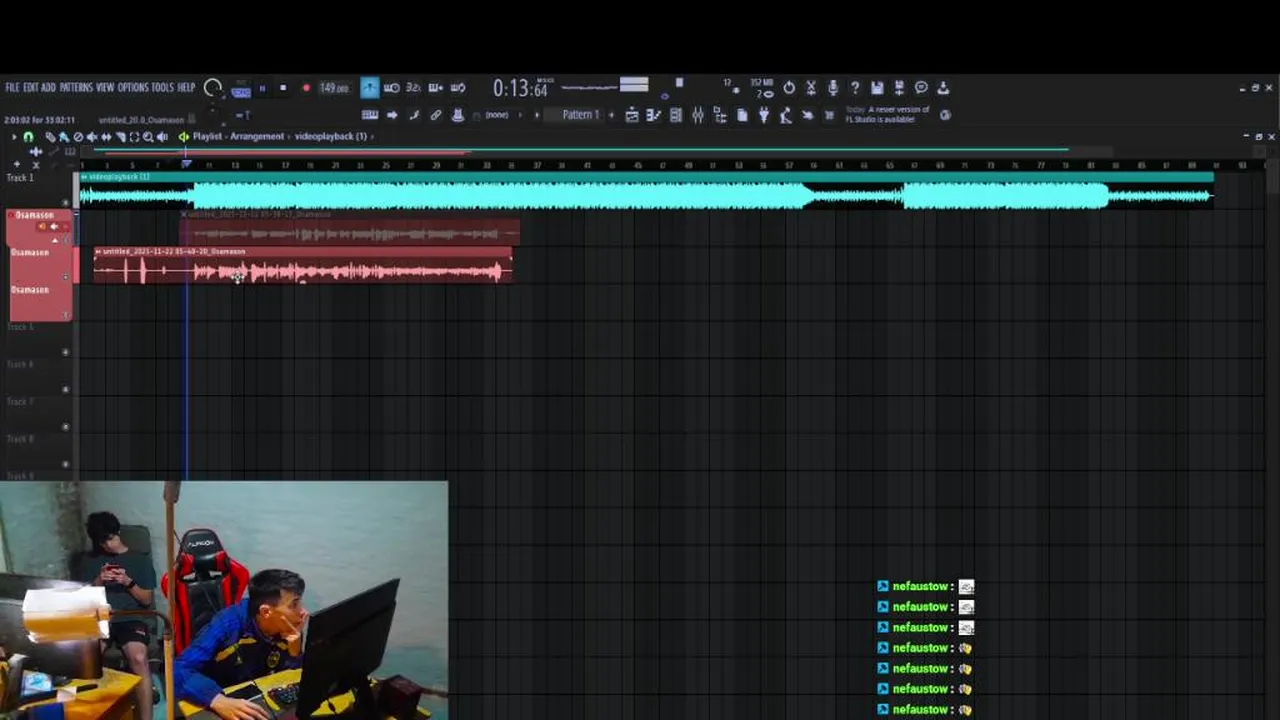Screen dimensions: 1280x720
Task: Open the Piano roll view icon
Action: (654, 115)
